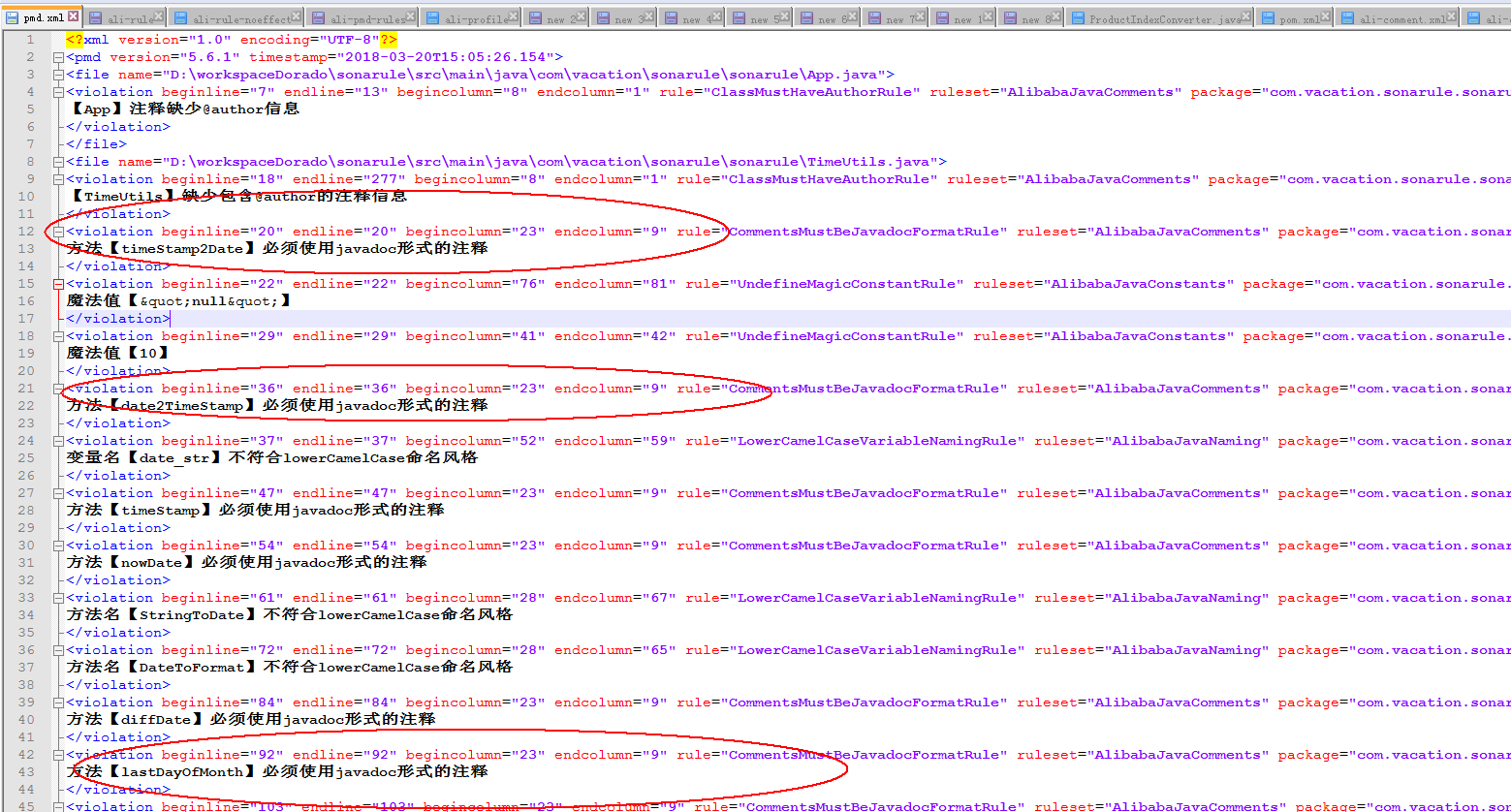Close the new 2 tab with its X
Screen dimensions: 1511x812
[x=580, y=16]
